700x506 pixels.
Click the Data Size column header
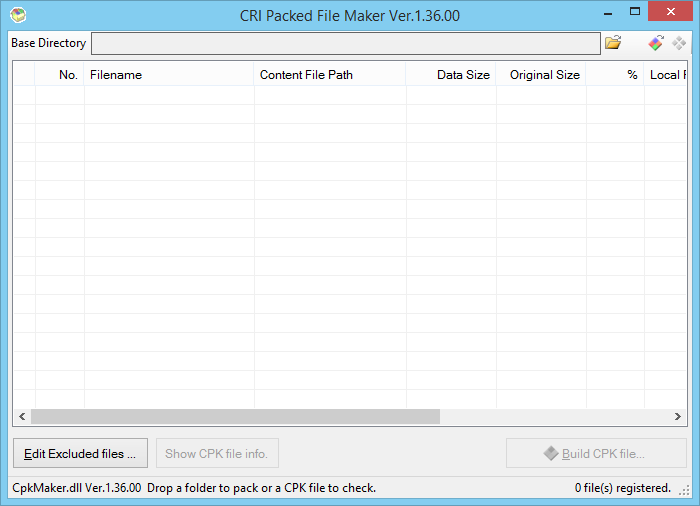coord(451,75)
